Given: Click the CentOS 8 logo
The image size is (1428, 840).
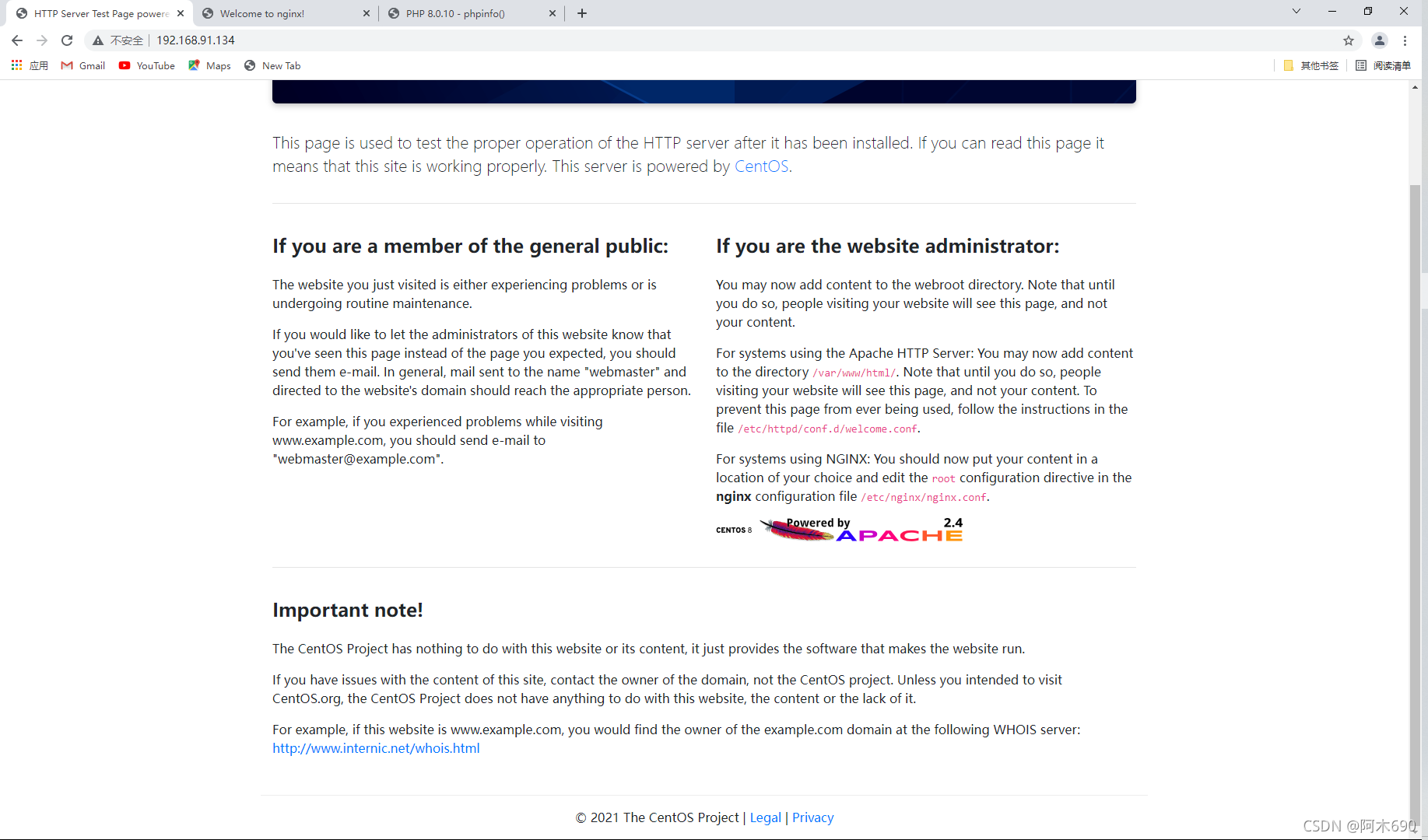Looking at the screenshot, I should pos(734,530).
